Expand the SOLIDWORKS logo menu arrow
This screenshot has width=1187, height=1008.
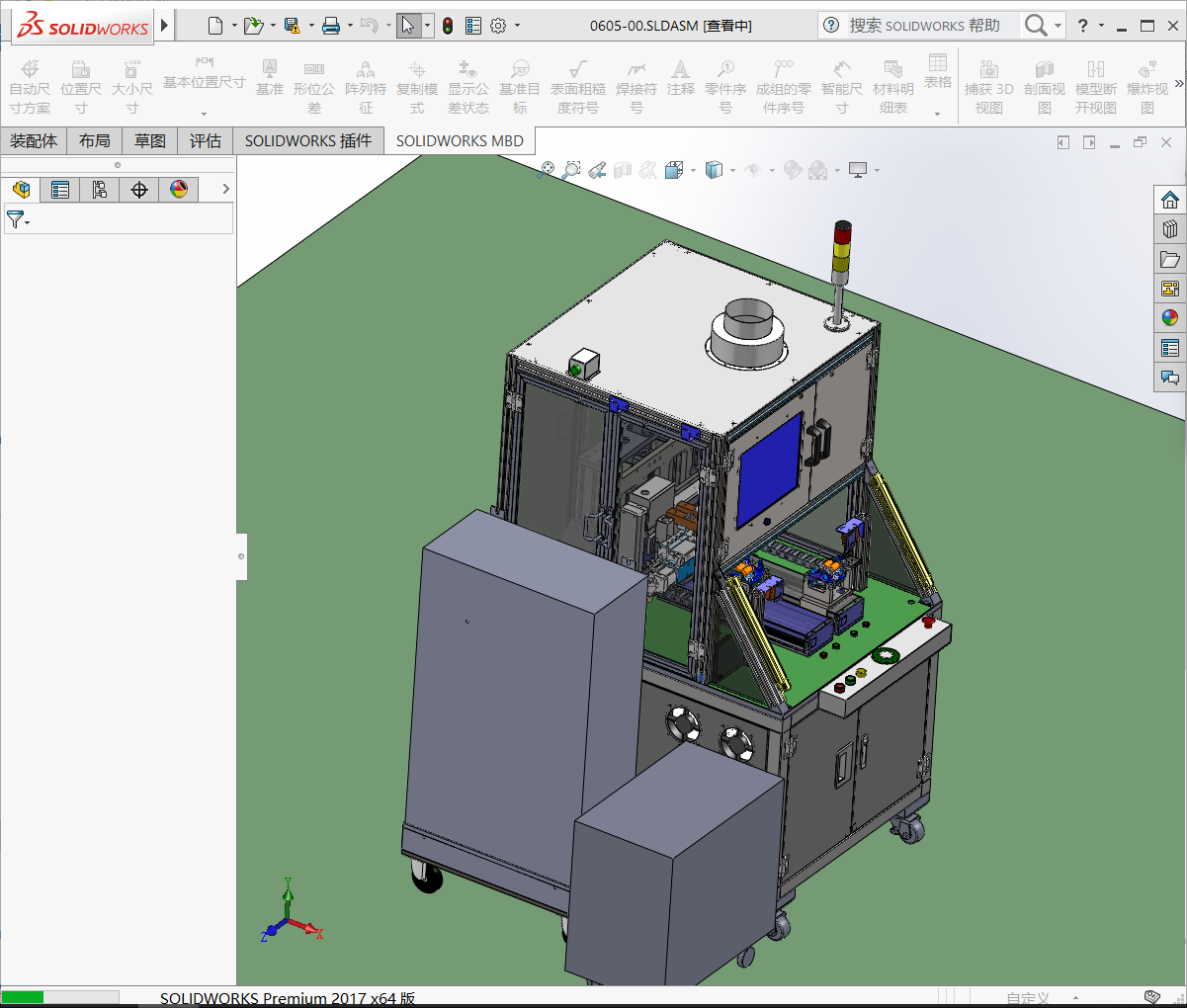pyautogui.click(x=165, y=26)
